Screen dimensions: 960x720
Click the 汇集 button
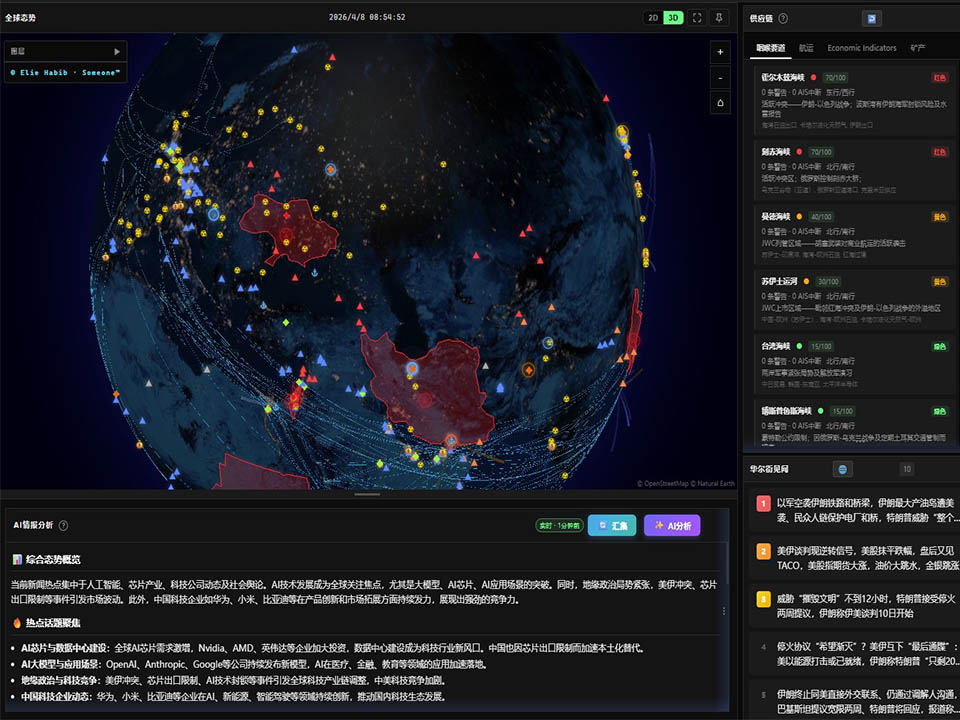(612, 525)
